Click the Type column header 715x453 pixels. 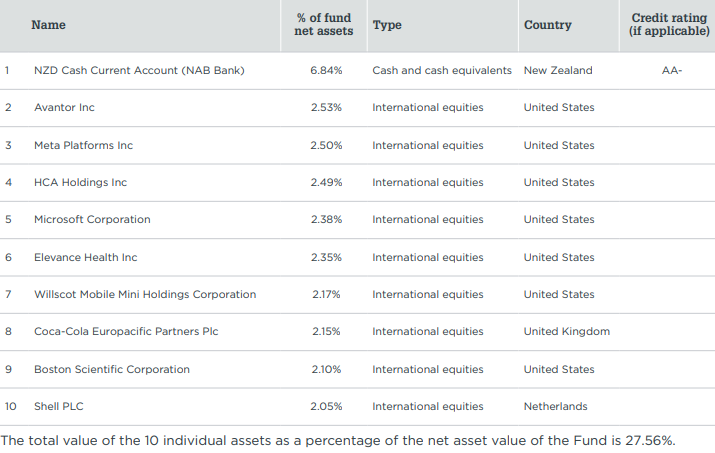pyautogui.click(x=387, y=25)
